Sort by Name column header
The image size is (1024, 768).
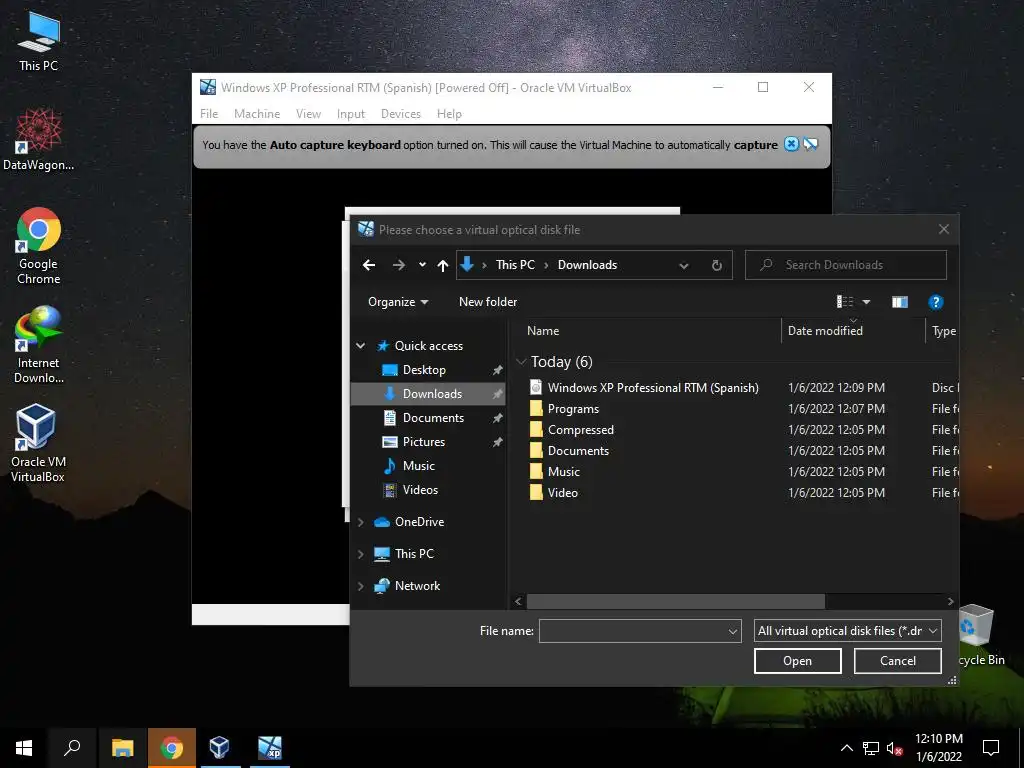tap(543, 330)
